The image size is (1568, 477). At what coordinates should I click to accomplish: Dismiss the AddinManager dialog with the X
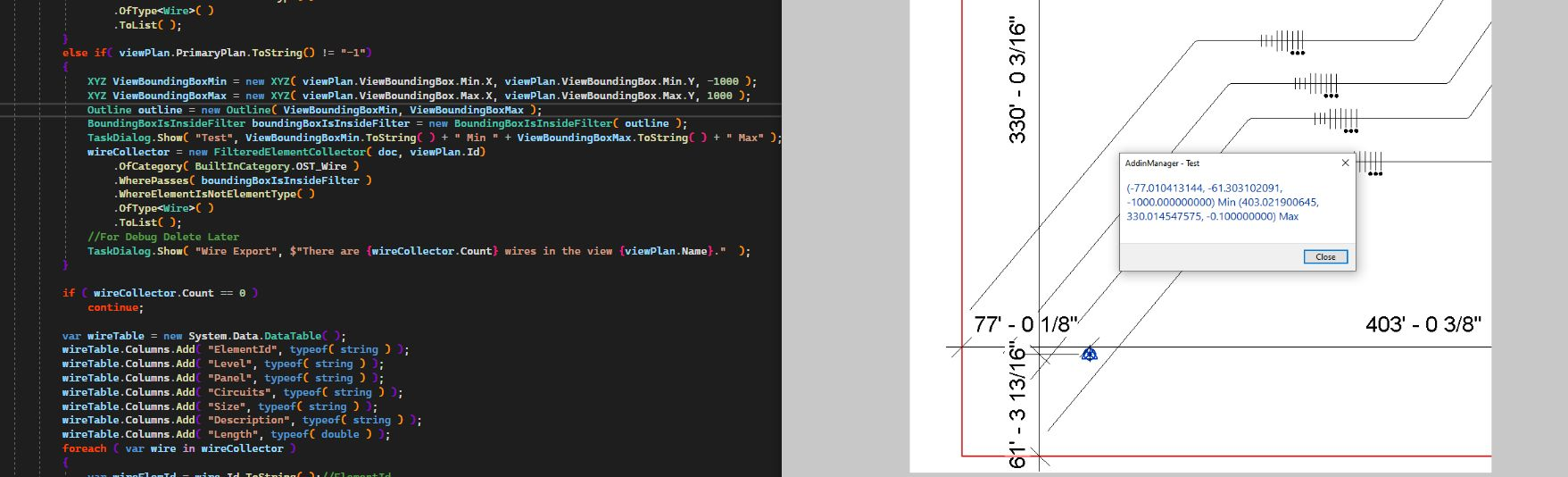1345,163
